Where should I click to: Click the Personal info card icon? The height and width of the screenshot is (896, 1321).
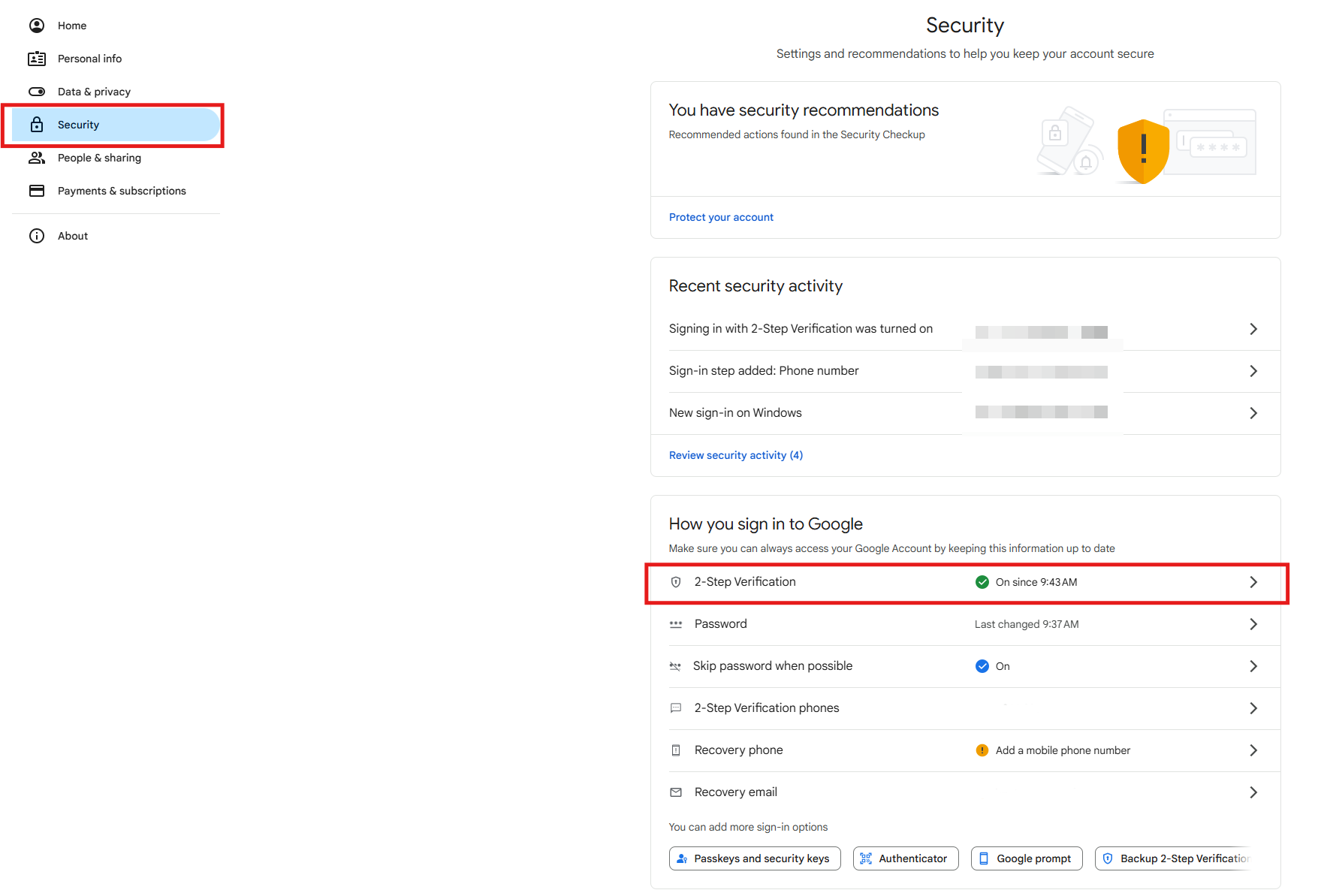coord(37,59)
